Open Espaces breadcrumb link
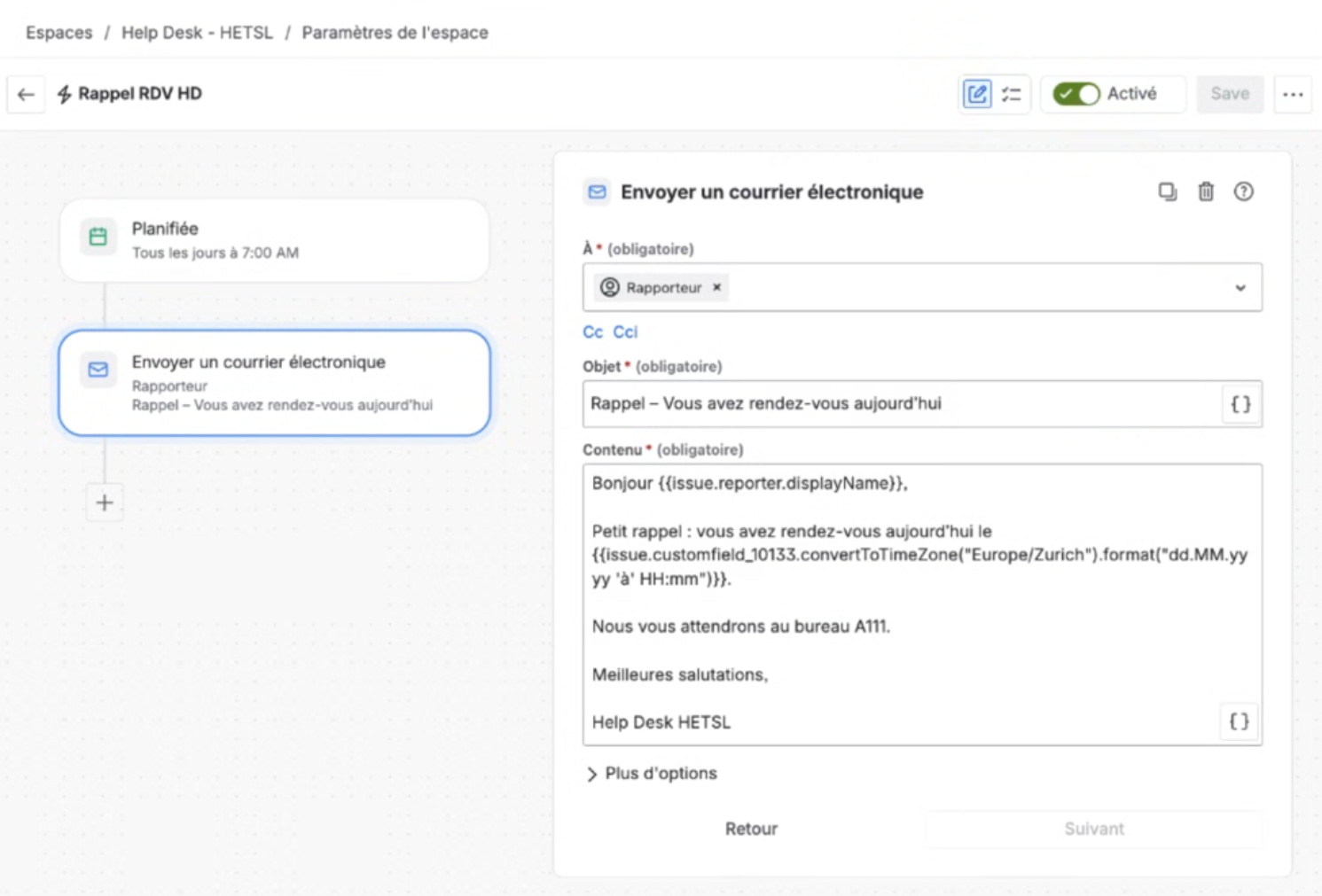The width and height of the screenshot is (1322, 896). click(x=59, y=33)
